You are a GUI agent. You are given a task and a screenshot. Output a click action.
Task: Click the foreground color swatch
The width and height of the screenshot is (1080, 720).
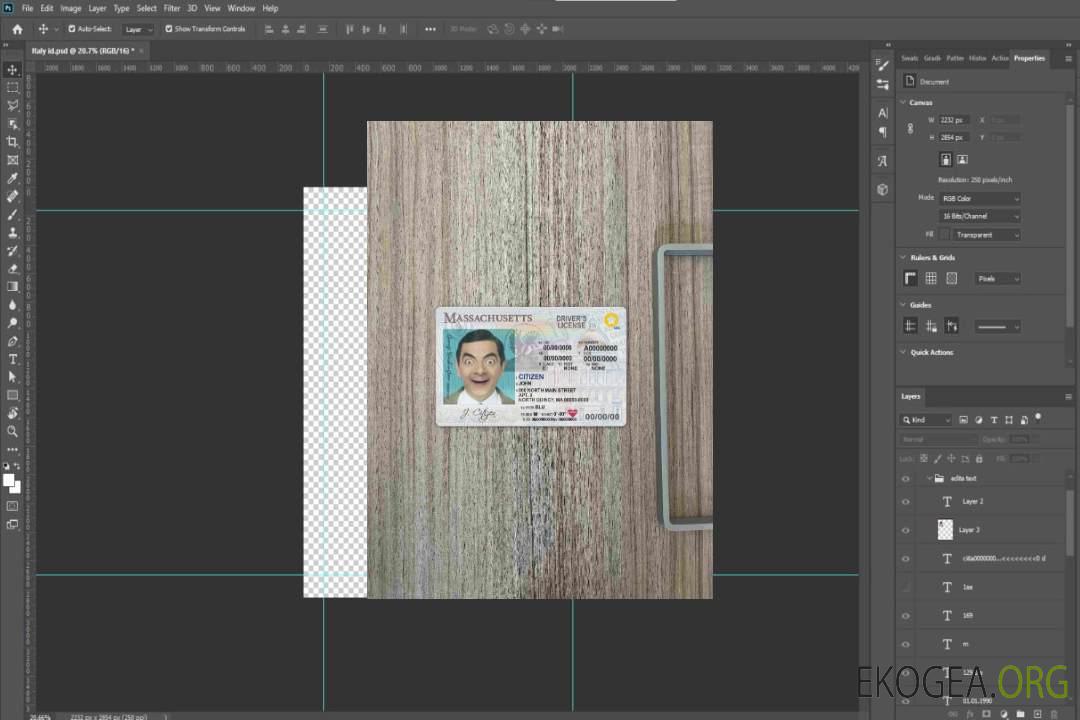(x=9, y=480)
